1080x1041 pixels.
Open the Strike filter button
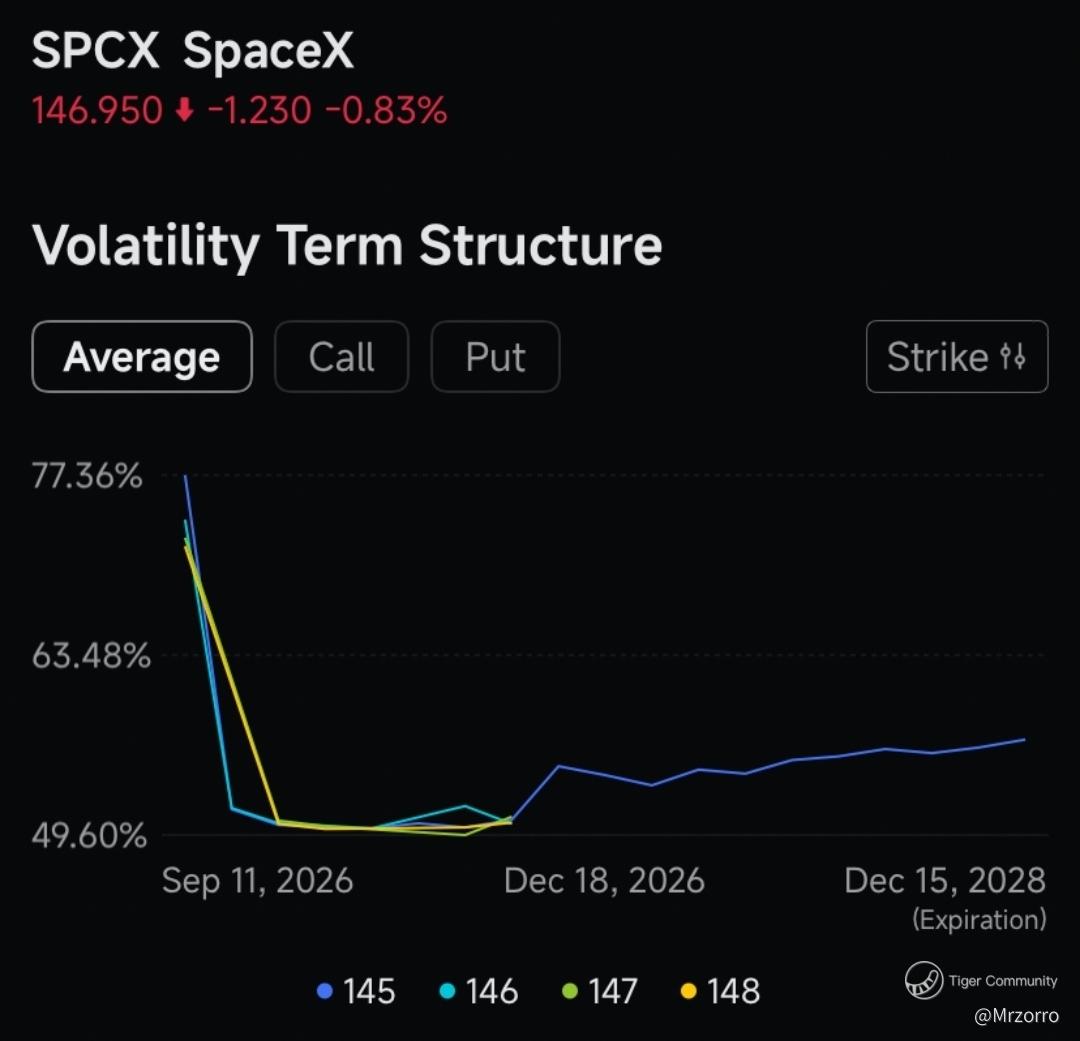pos(957,357)
